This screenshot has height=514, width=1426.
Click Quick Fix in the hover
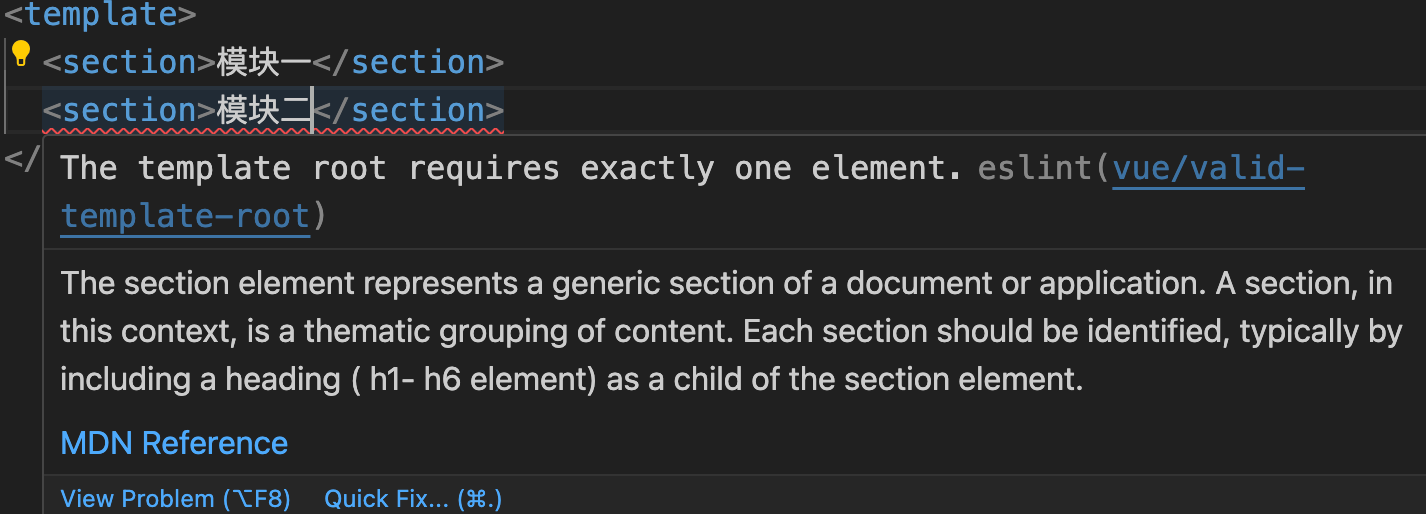(412, 498)
